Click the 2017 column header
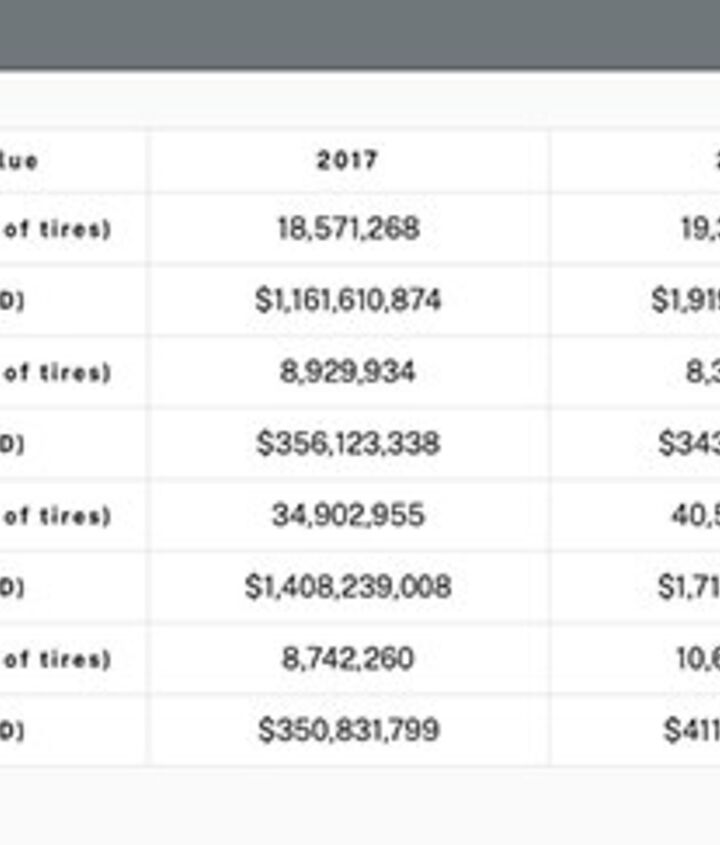Viewport: 720px width, 845px height. tap(347, 160)
